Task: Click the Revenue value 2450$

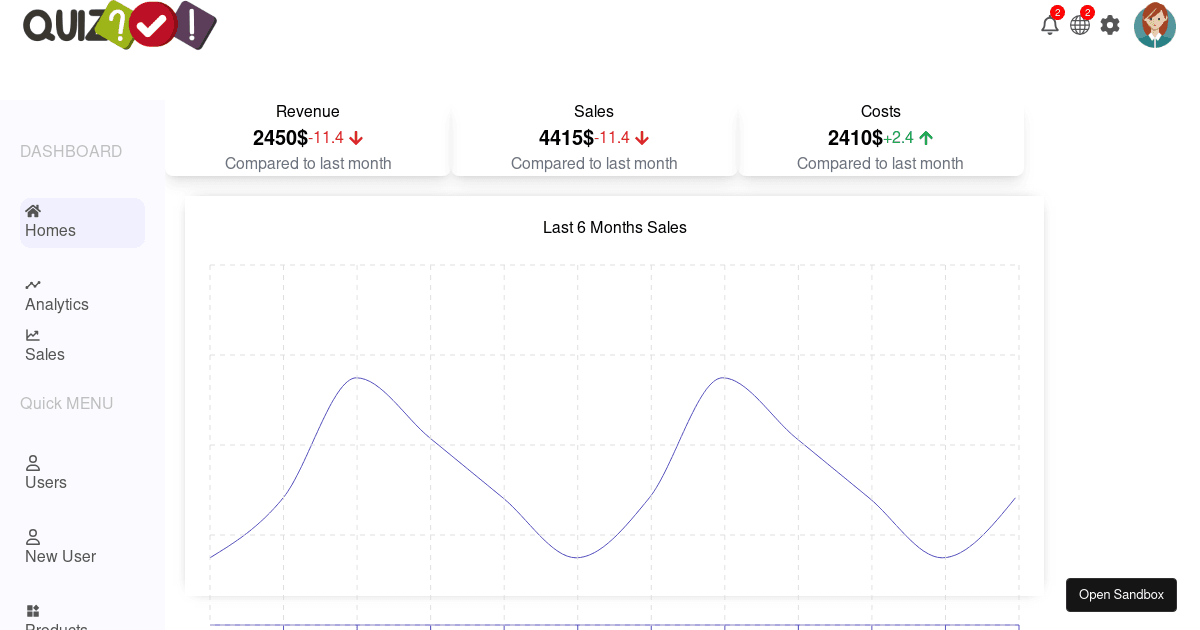Action: coord(280,138)
